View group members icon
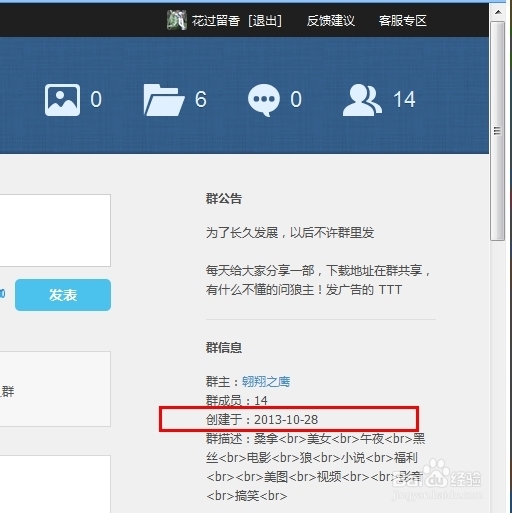This screenshot has width=512, height=513. (x=362, y=100)
